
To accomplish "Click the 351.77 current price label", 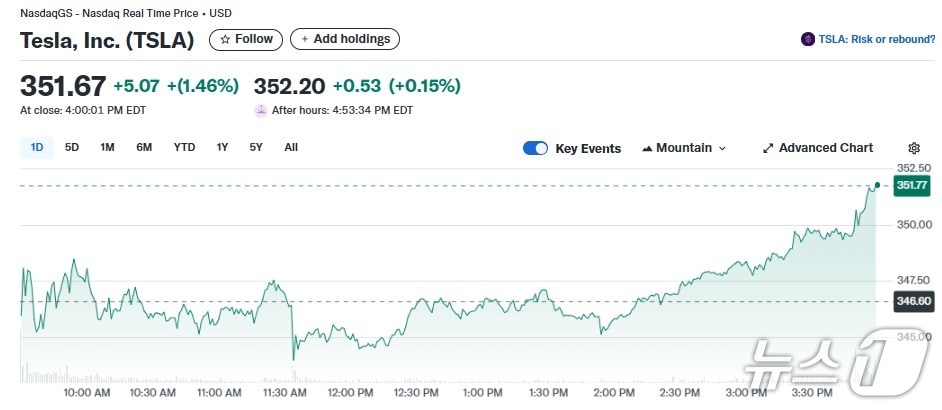I will pyautogui.click(x=912, y=185).
